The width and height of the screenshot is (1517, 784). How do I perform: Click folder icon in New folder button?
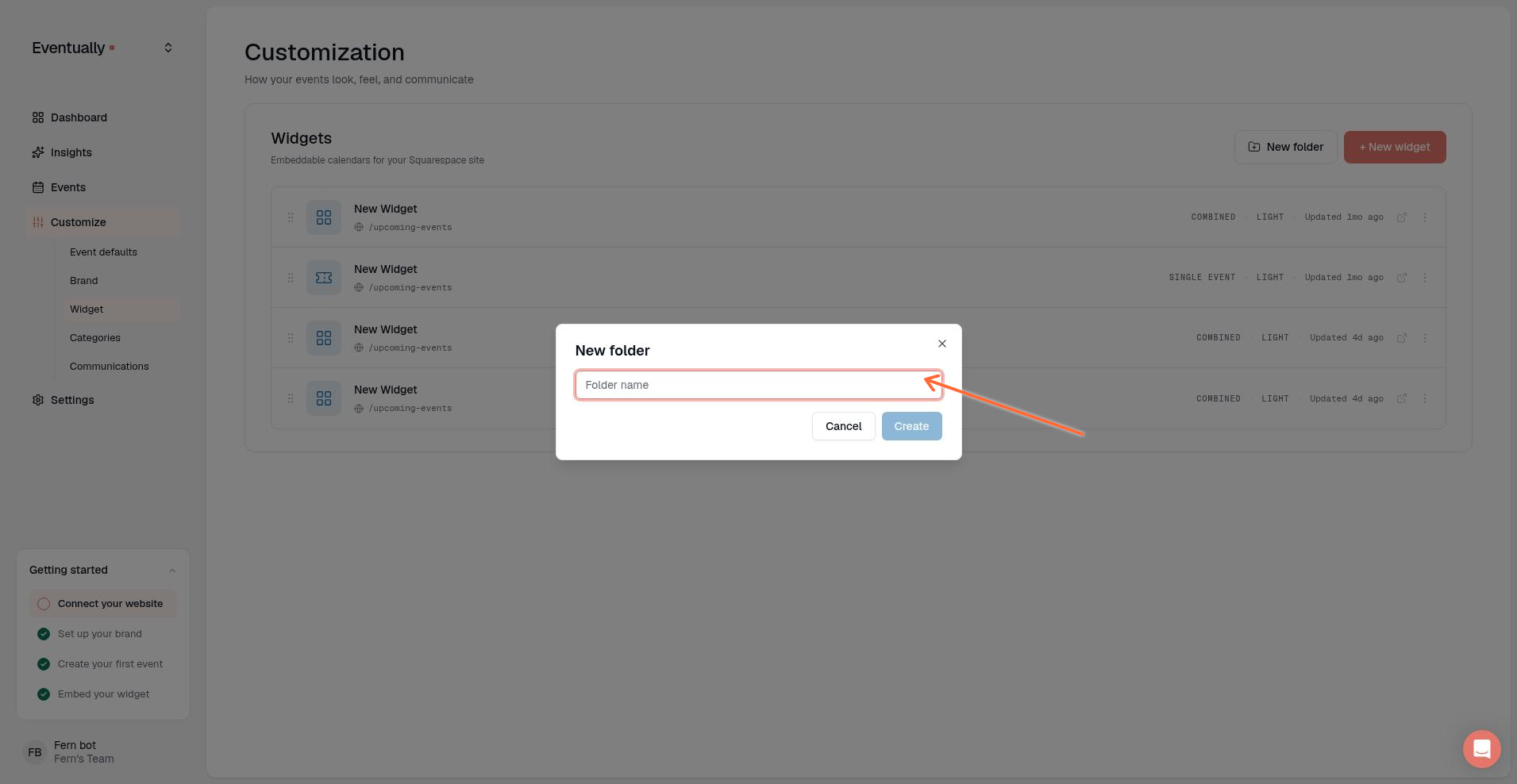(x=1254, y=147)
